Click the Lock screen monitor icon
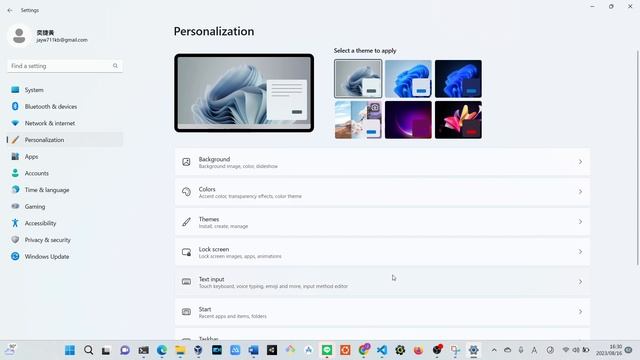 (186, 252)
